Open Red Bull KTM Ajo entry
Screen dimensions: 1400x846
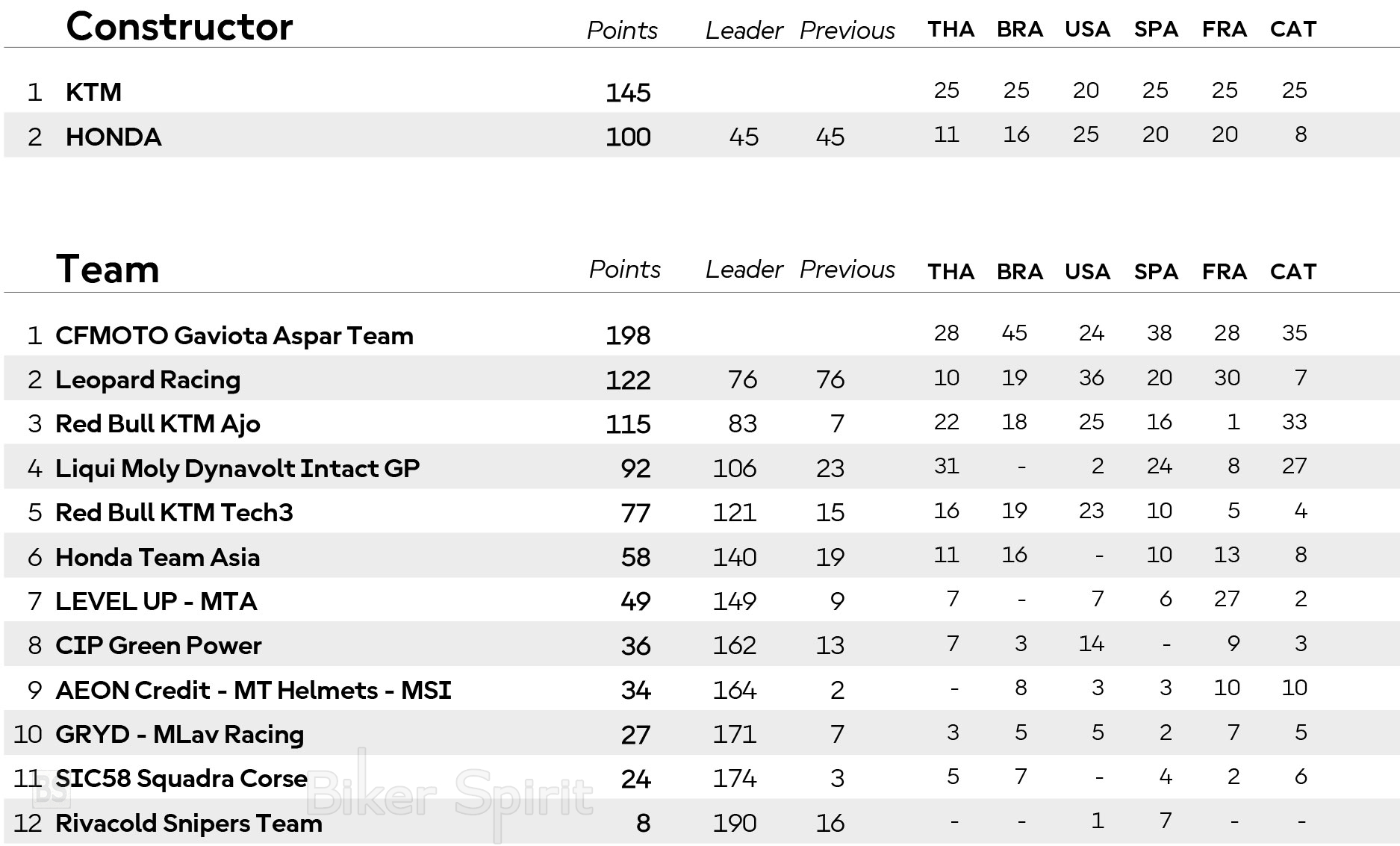click(x=158, y=423)
